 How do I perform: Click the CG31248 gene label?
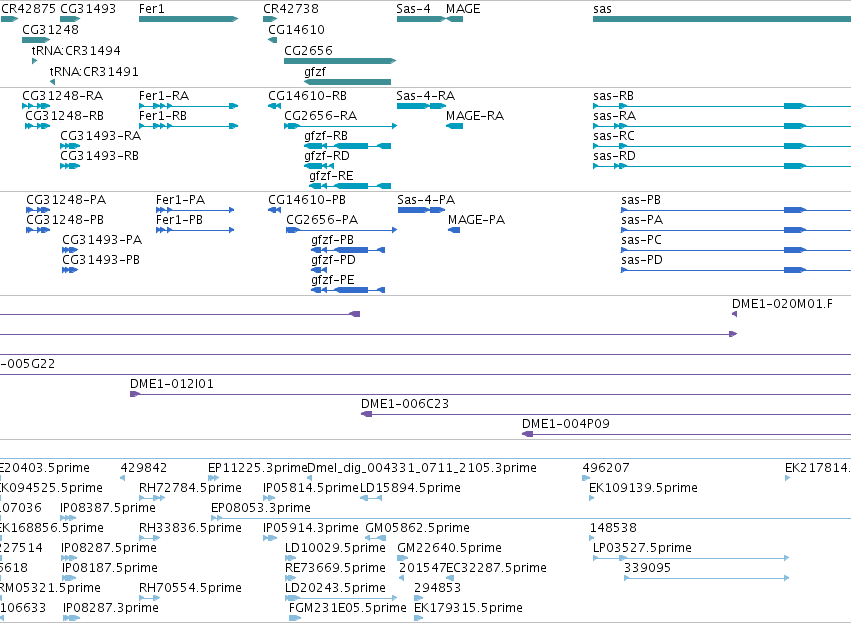click(x=50, y=29)
